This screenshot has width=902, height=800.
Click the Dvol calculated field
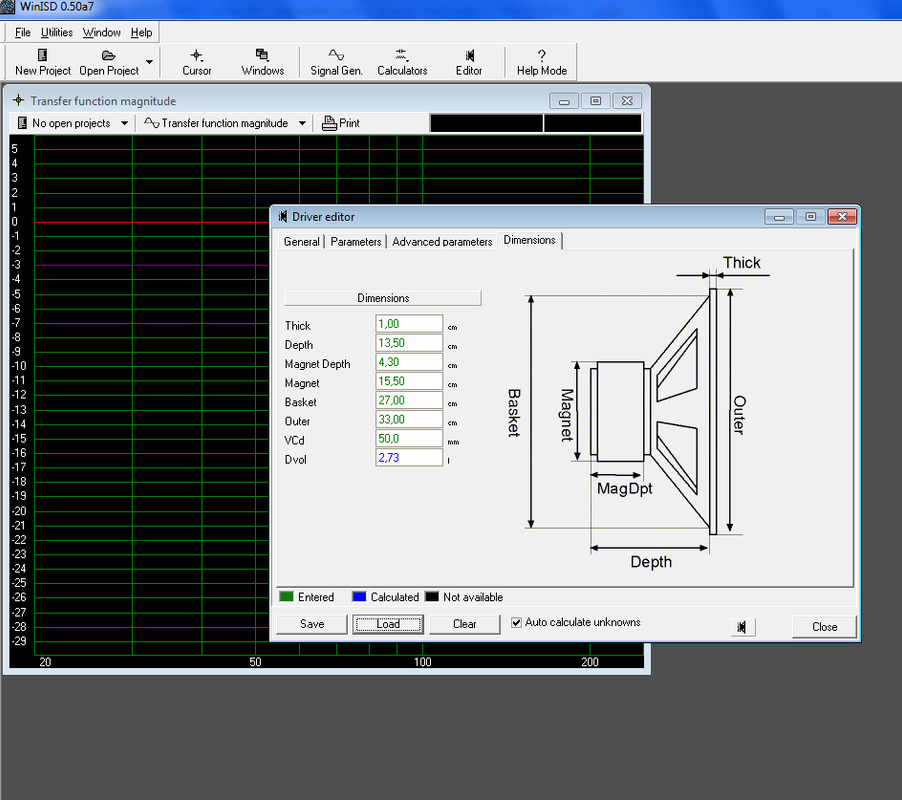click(409, 457)
